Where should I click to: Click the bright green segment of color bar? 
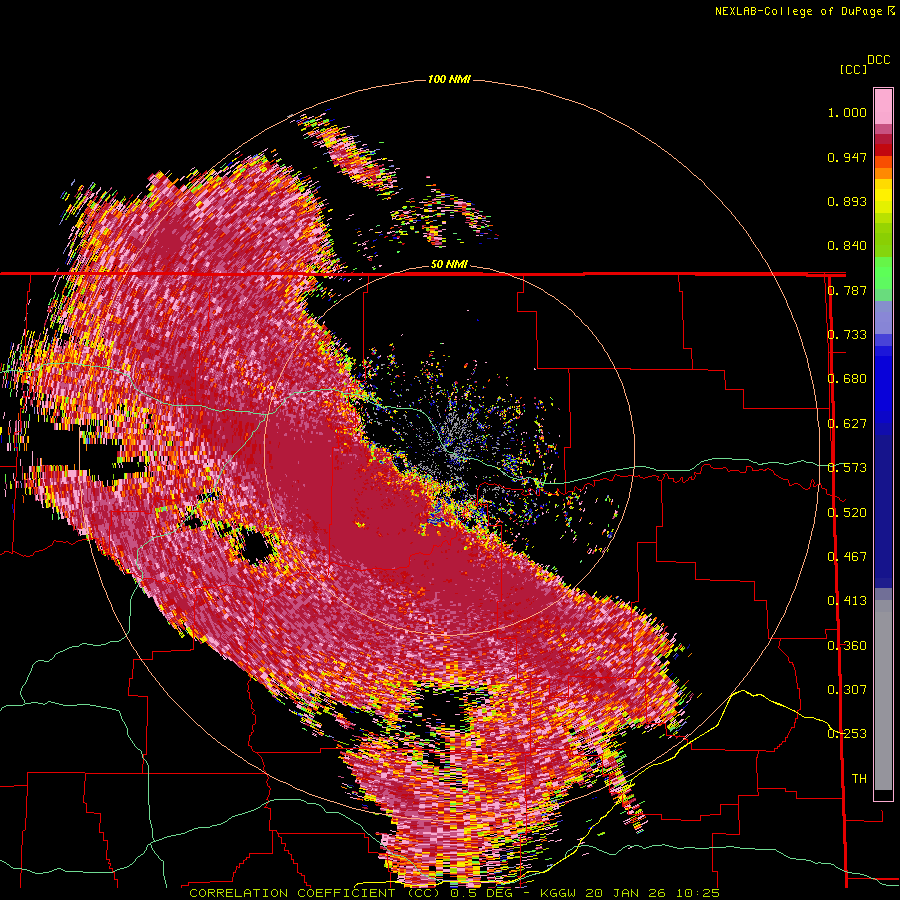(x=883, y=273)
